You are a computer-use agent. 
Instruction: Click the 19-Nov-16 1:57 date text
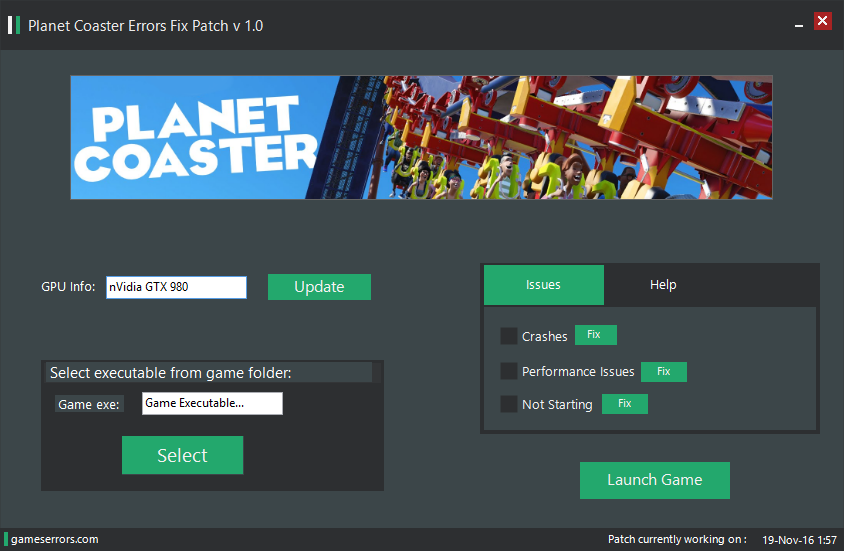(x=799, y=540)
